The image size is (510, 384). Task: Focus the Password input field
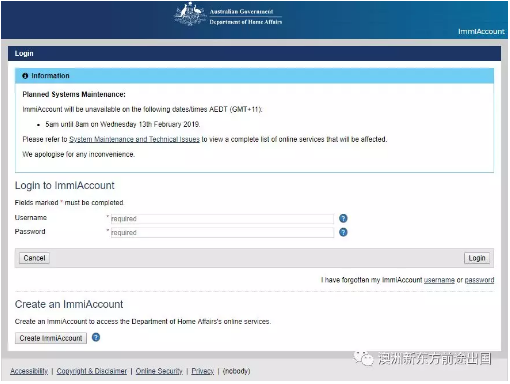222,232
